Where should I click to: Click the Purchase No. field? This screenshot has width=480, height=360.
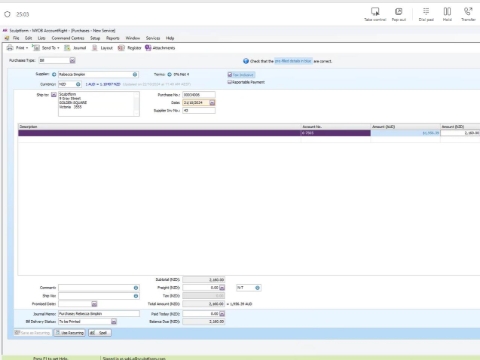(199, 95)
